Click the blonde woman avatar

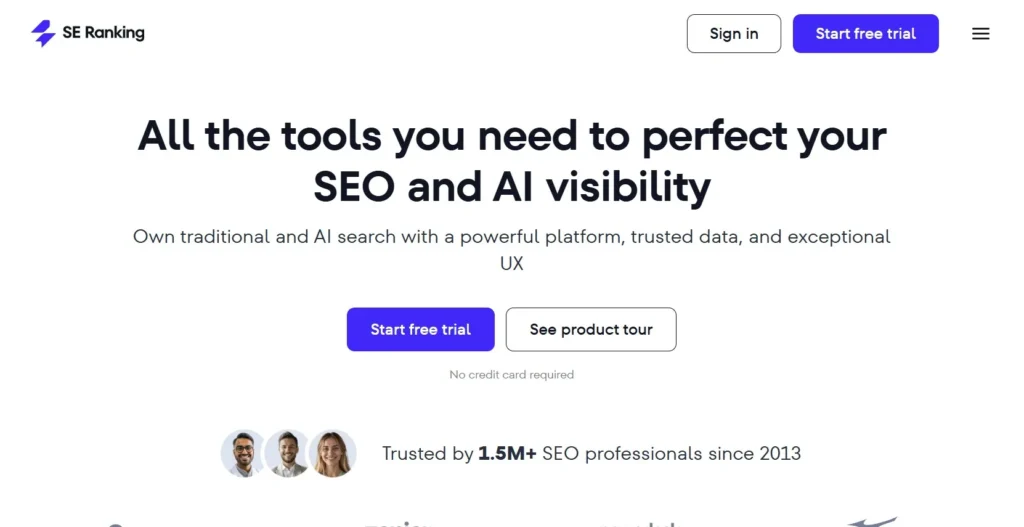tap(333, 453)
